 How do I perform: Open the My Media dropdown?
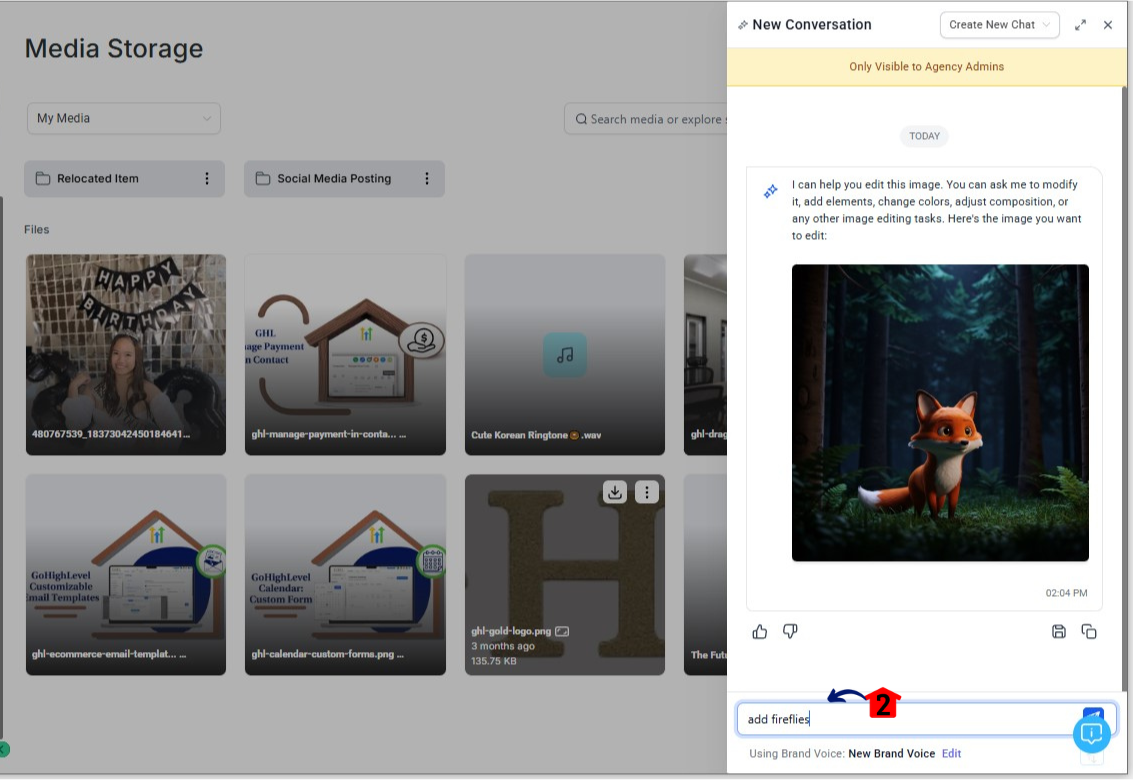tap(124, 118)
